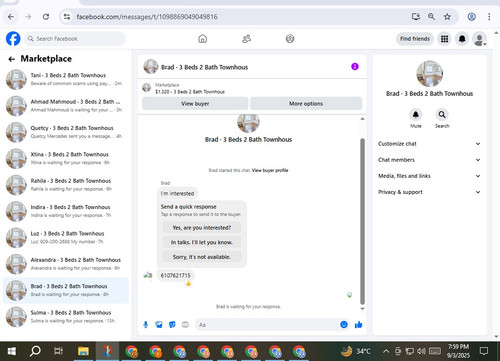Expand Privacy & support section
This screenshot has height=361, width=500.
[429, 192]
